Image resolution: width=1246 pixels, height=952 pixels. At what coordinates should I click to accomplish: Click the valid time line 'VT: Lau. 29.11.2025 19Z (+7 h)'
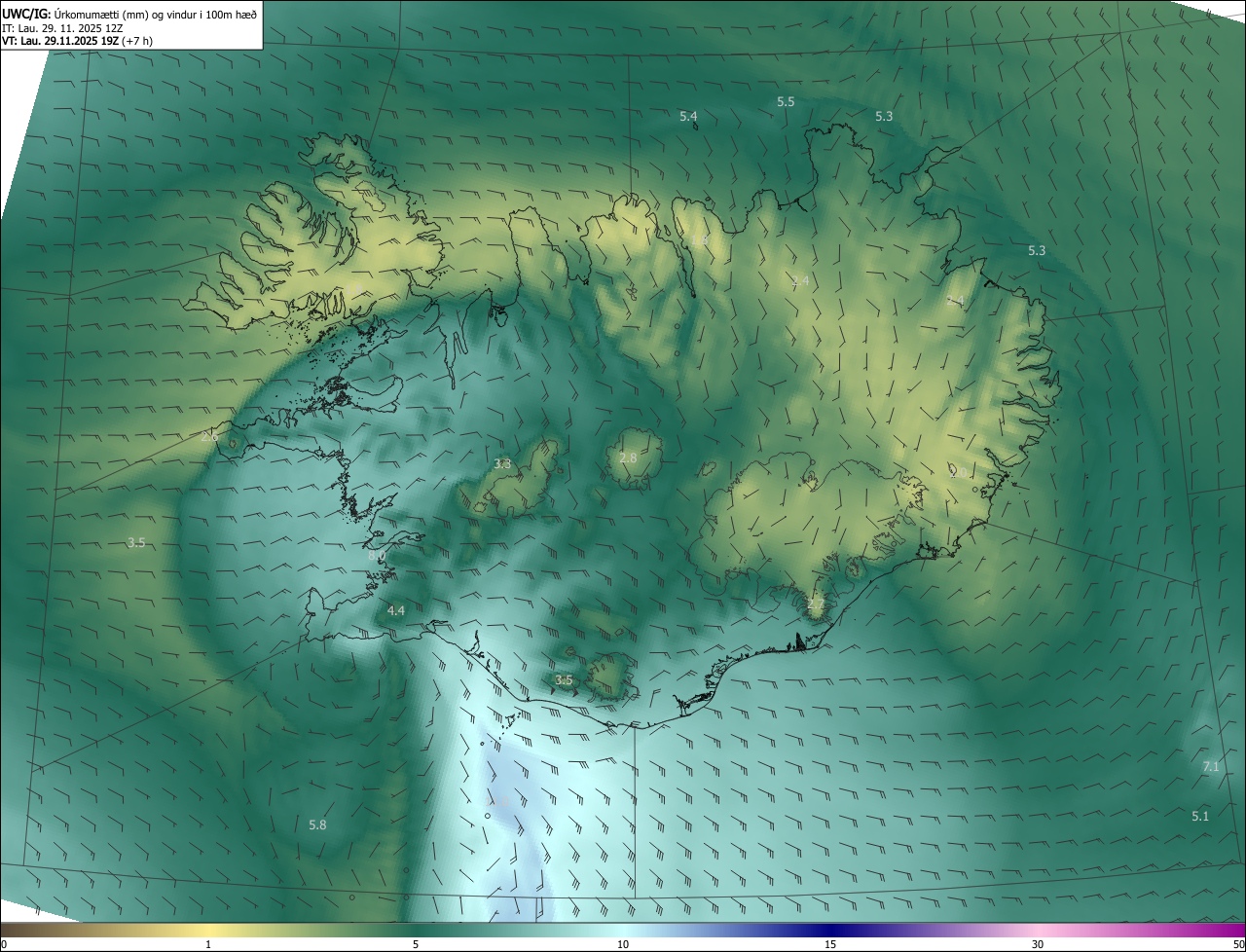[77, 41]
